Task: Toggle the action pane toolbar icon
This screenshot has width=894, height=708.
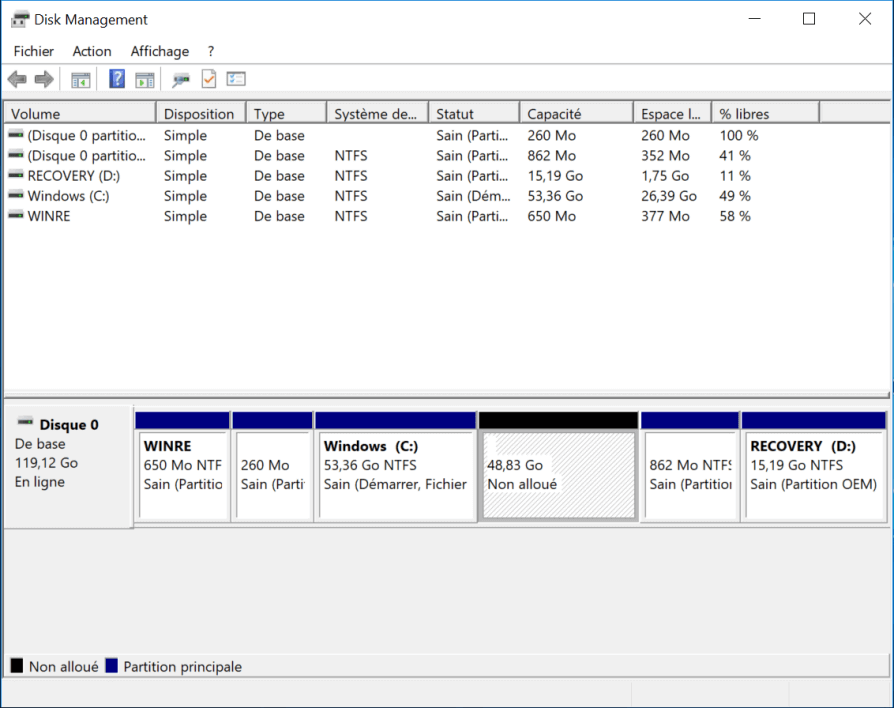Action: (x=145, y=79)
